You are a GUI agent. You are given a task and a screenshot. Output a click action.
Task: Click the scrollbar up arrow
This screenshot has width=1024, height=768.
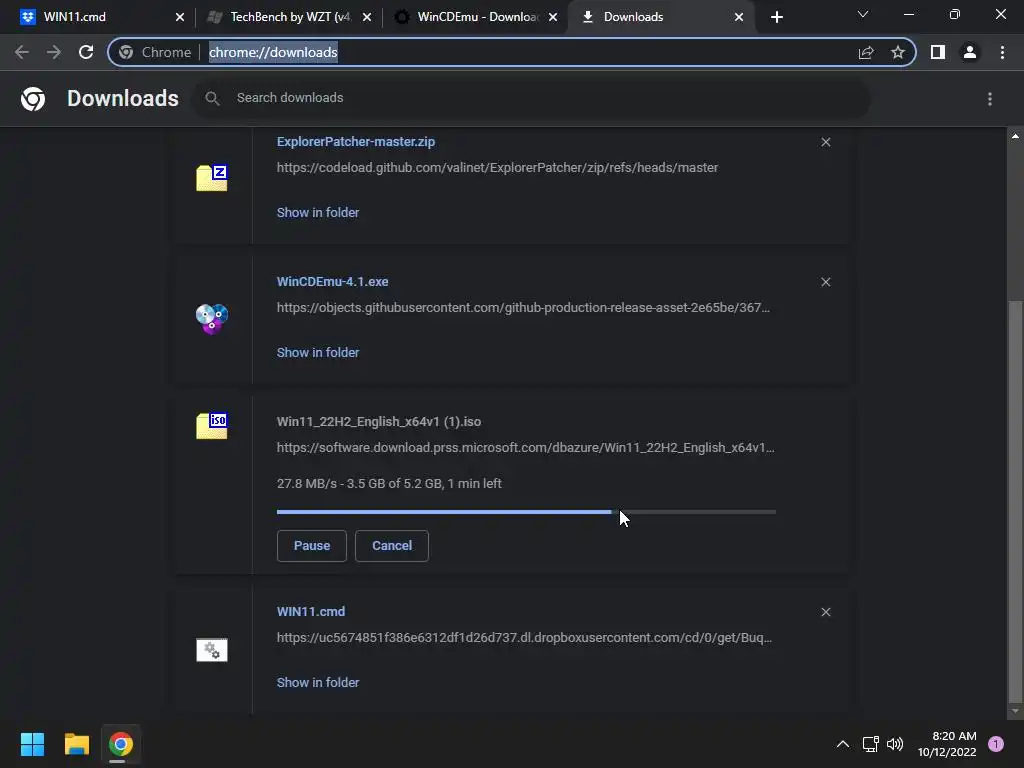tap(1015, 136)
